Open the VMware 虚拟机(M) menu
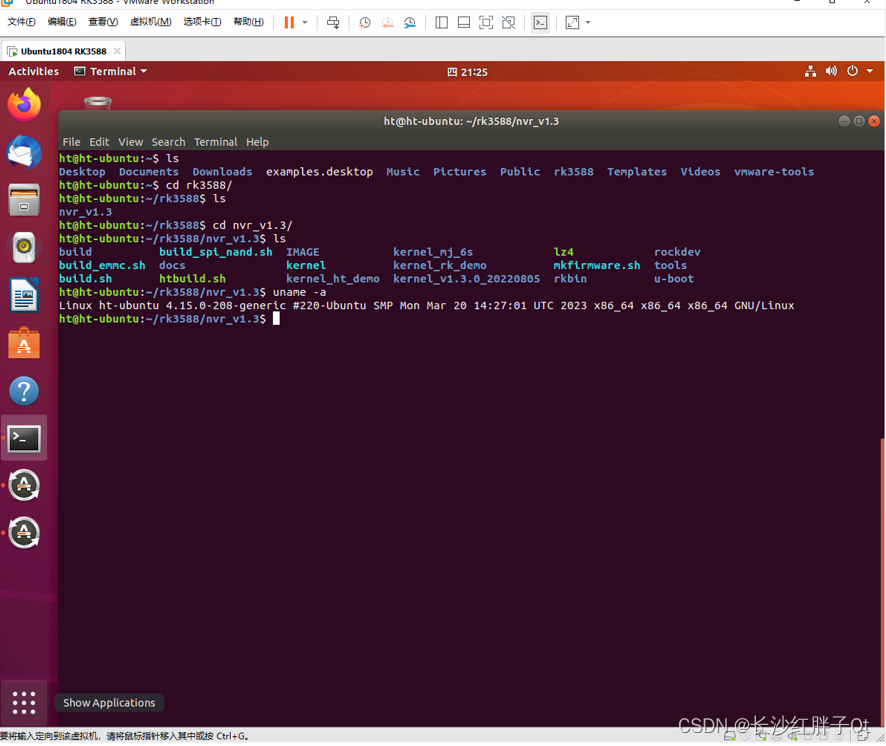The image size is (886, 746). click(x=150, y=22)
